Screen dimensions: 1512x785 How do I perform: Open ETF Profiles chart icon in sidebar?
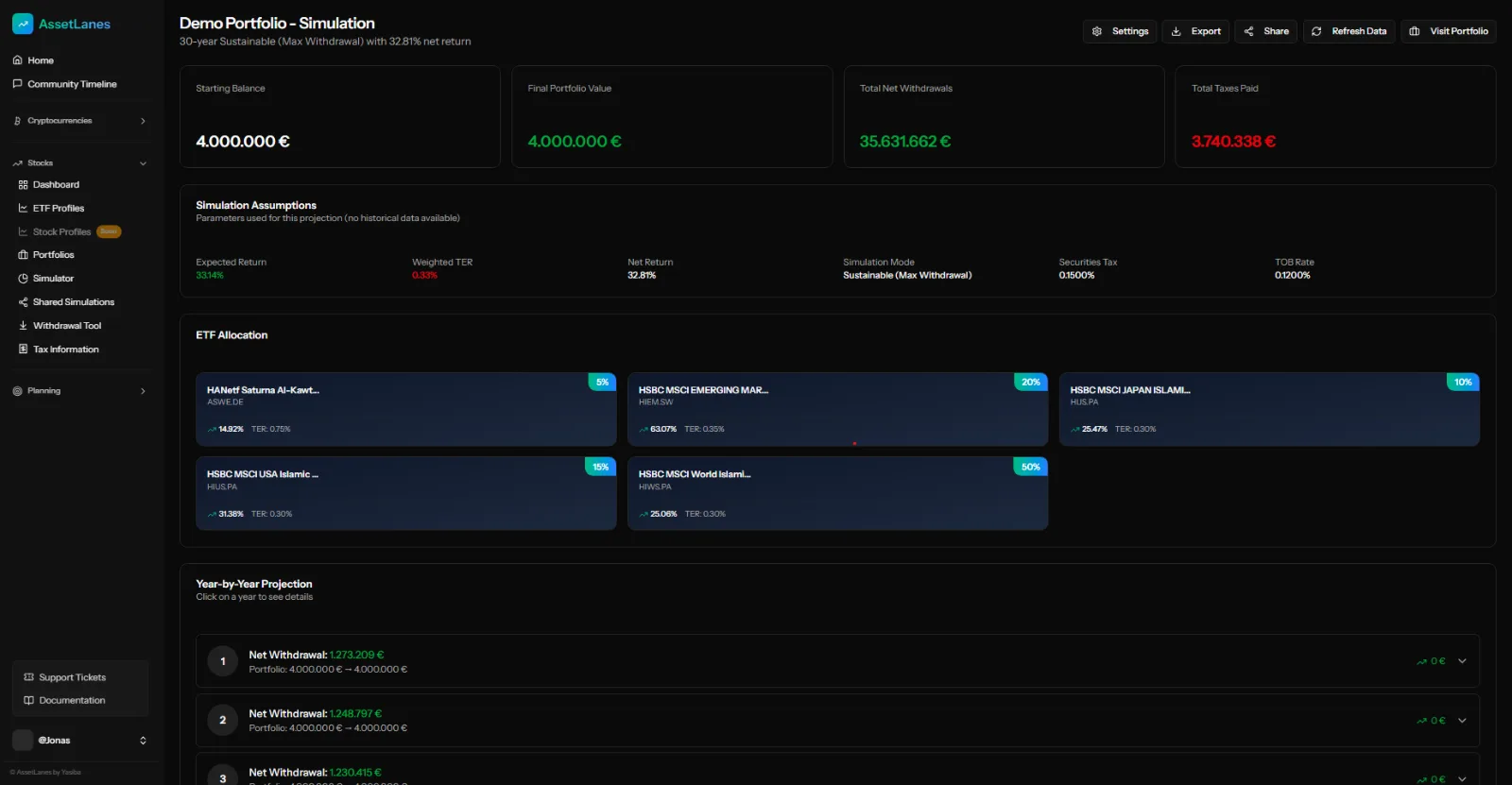(23, 209)
